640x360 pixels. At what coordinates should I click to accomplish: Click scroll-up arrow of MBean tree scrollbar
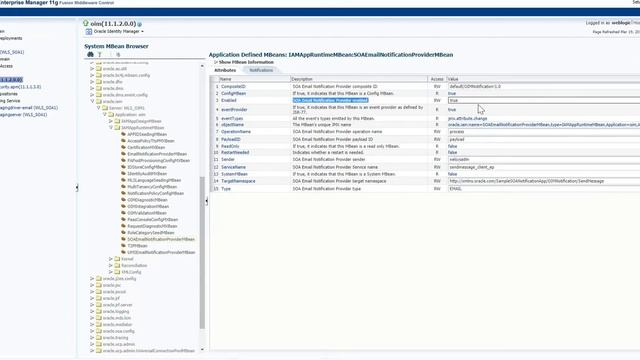pyautogui.click(x=202, y=66)
